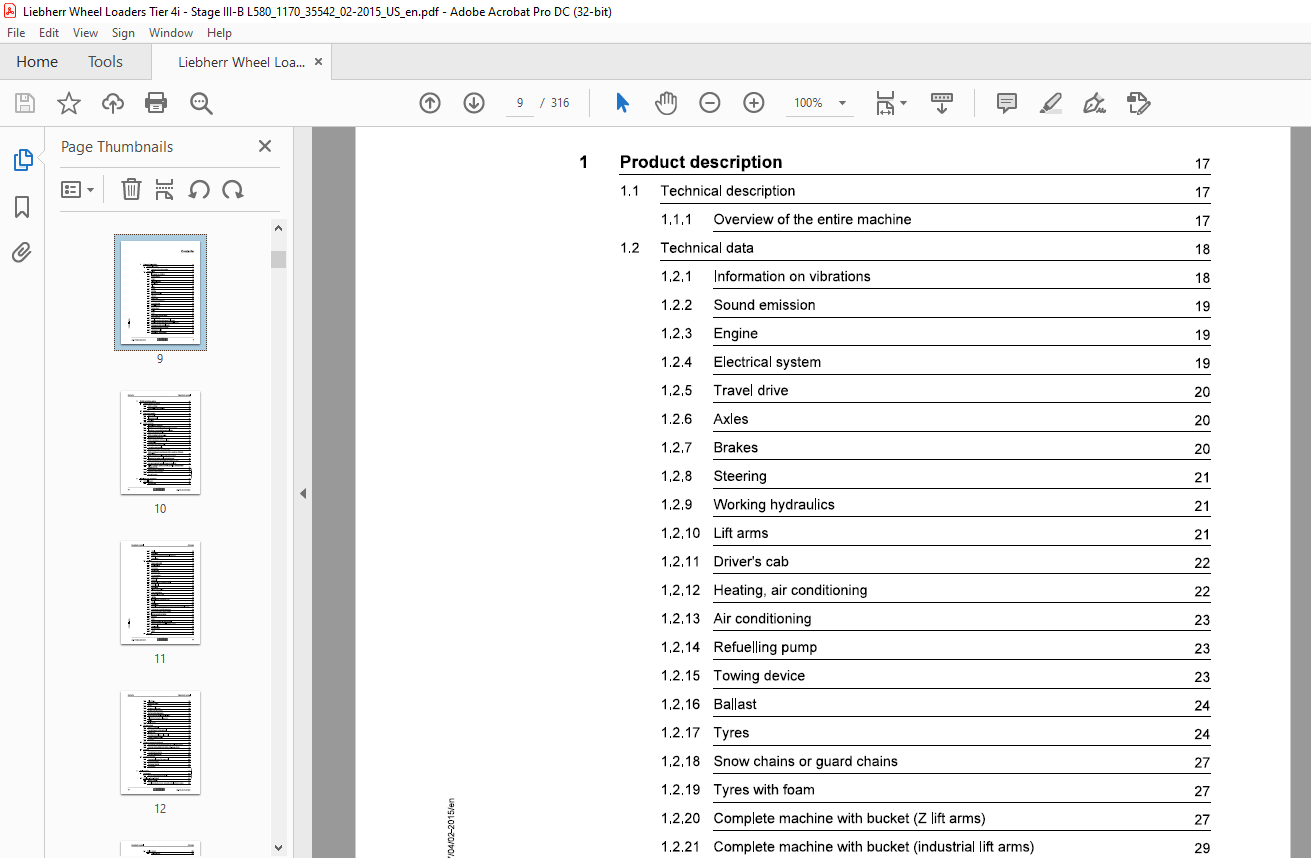Select the page 9 thumbnail
Viewport: 1311px width, 858px height.
(160, 292)
